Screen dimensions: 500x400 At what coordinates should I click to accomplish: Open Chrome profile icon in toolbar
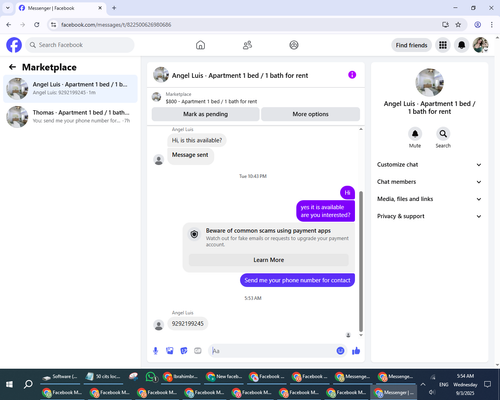click(477, 25)
